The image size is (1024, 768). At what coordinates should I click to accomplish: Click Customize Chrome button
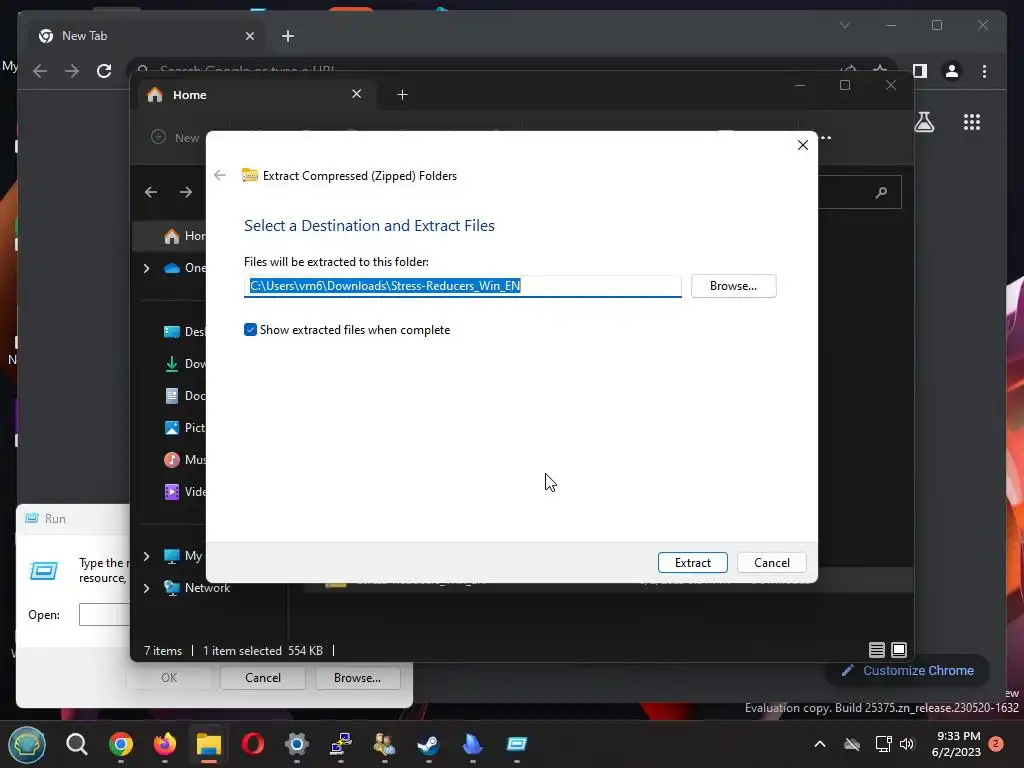[x=907, y=671]
